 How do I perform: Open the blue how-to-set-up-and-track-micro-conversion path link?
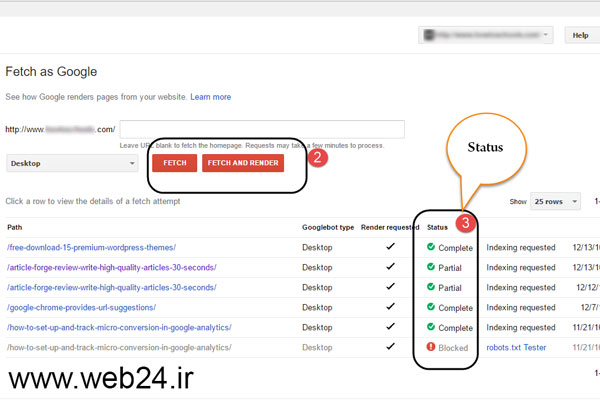tap(119, 328)
